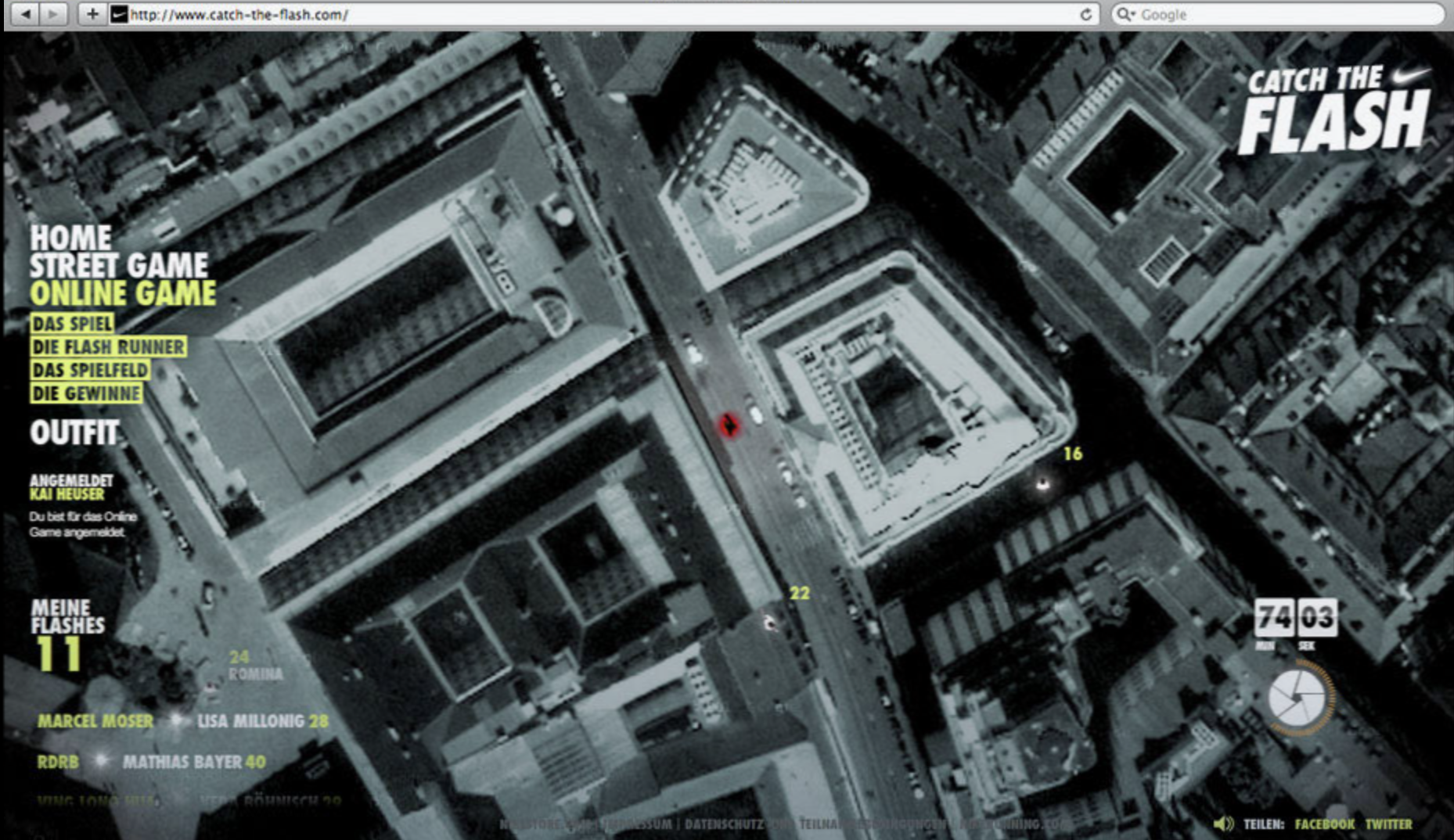
Task: Open the DAS SPIEL submenu entry
Action: click(72, 323)
